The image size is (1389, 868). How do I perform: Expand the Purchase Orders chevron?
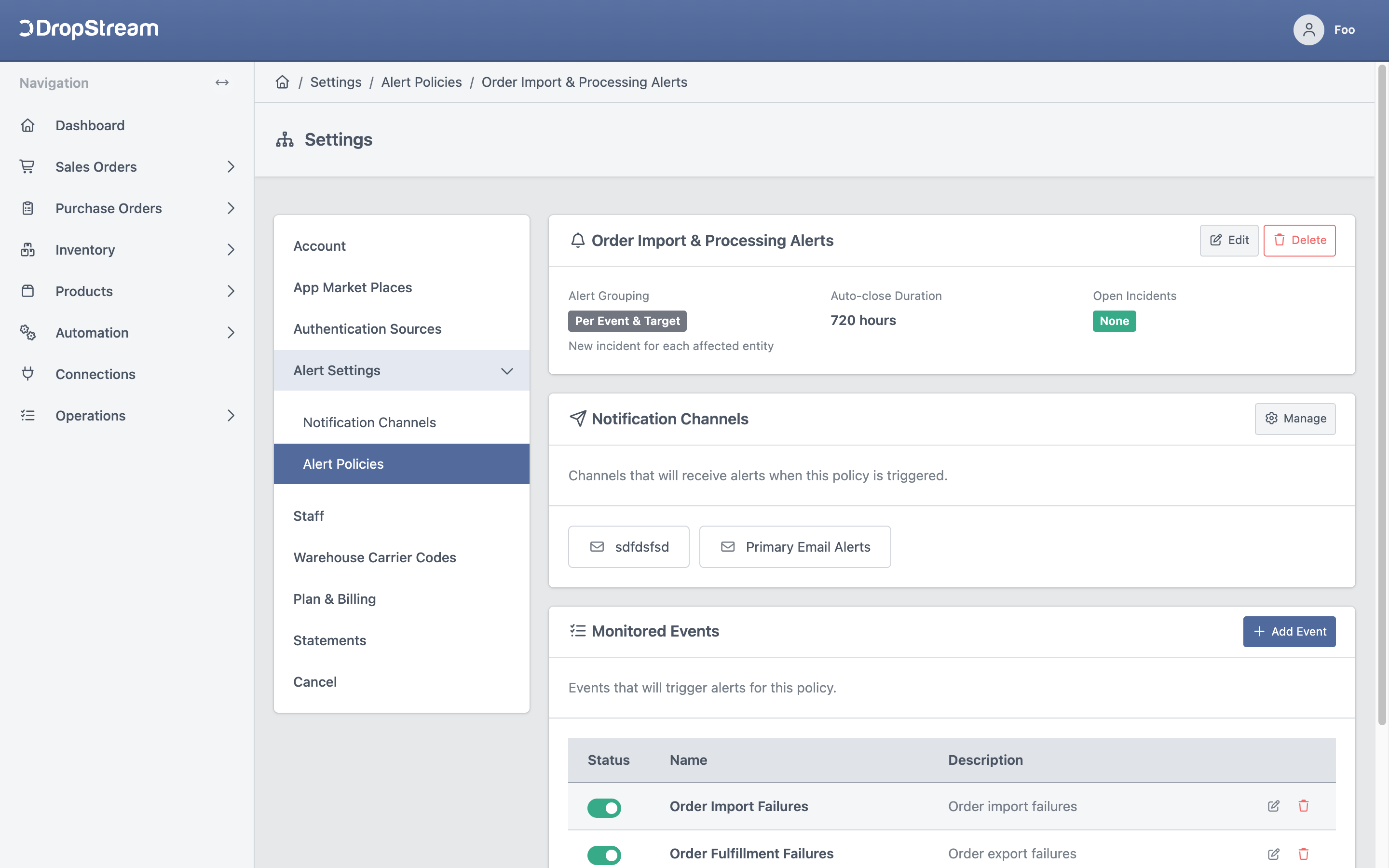click(231, 208)
